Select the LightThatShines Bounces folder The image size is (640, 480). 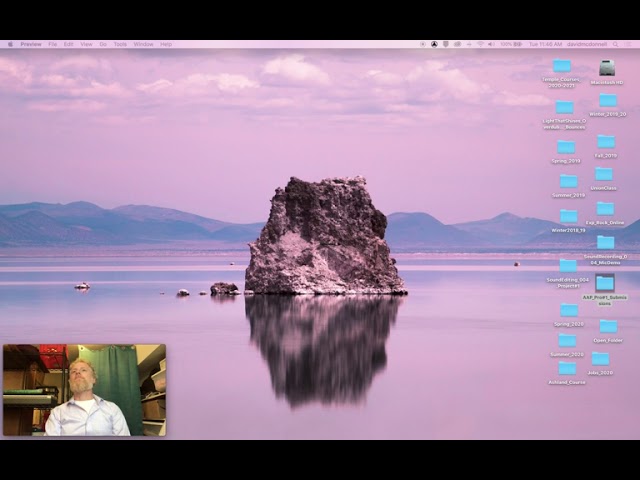pyautogui.click(x=564, y=107)
